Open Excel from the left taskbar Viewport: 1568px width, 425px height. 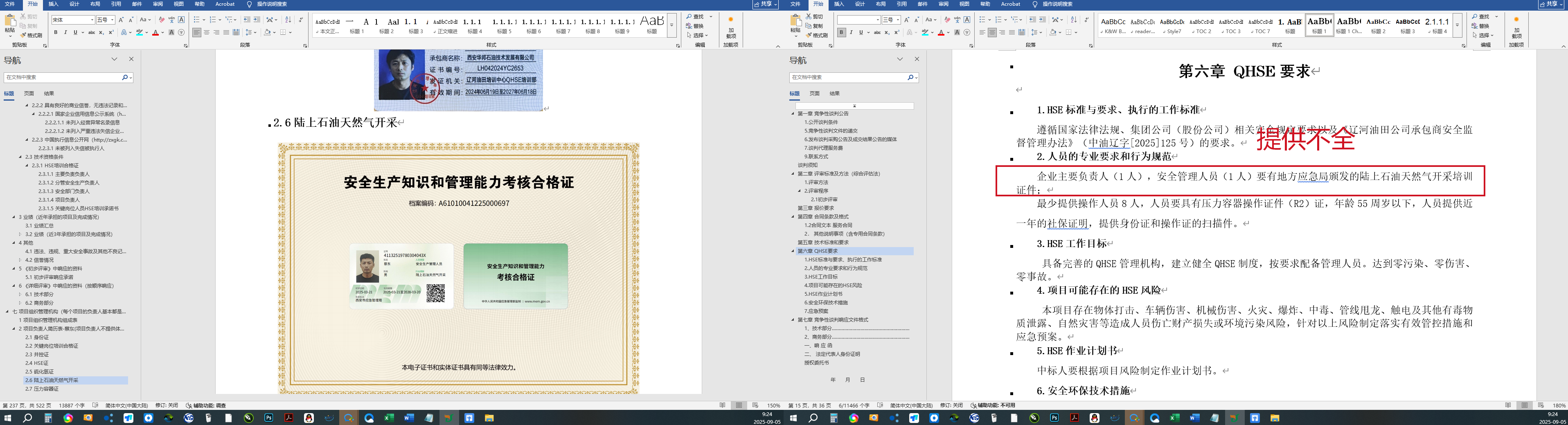click(x=389, y=418)
